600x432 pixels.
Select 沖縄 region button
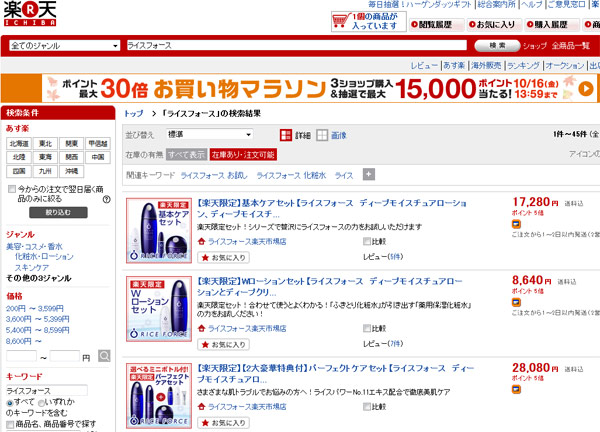pos(72,171)
